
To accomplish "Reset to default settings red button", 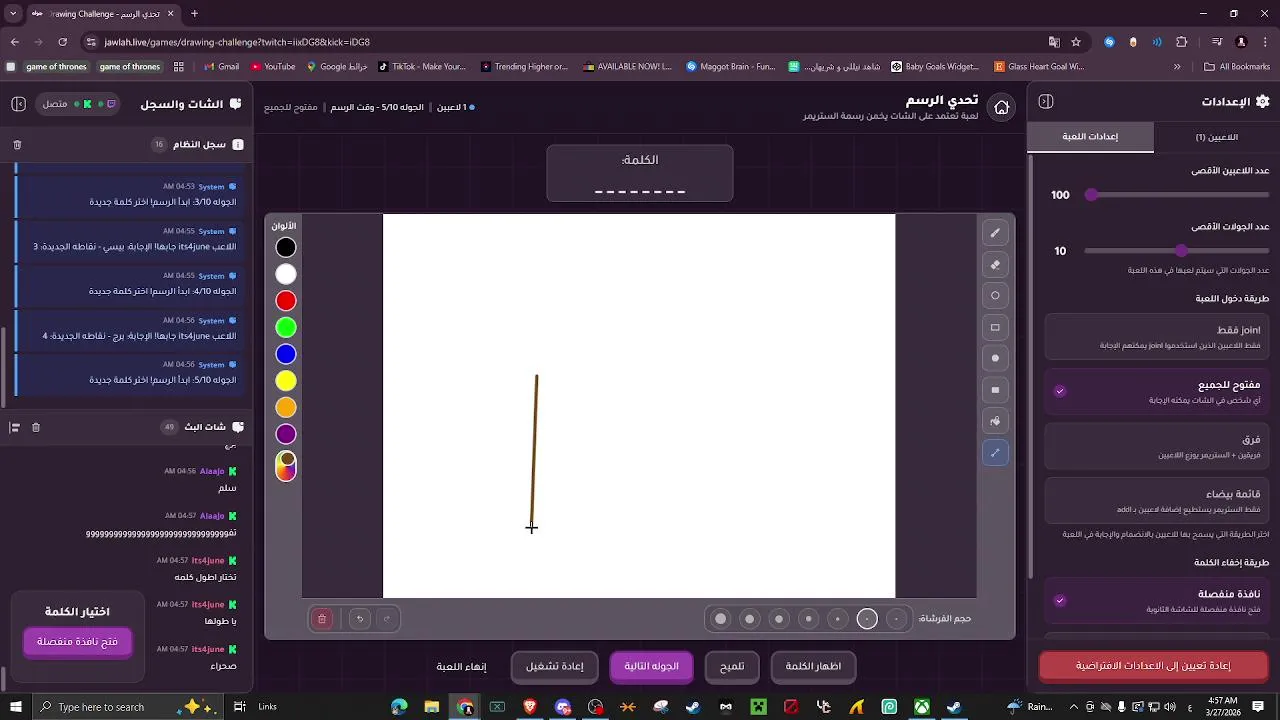I will [x=1153, y=666].
